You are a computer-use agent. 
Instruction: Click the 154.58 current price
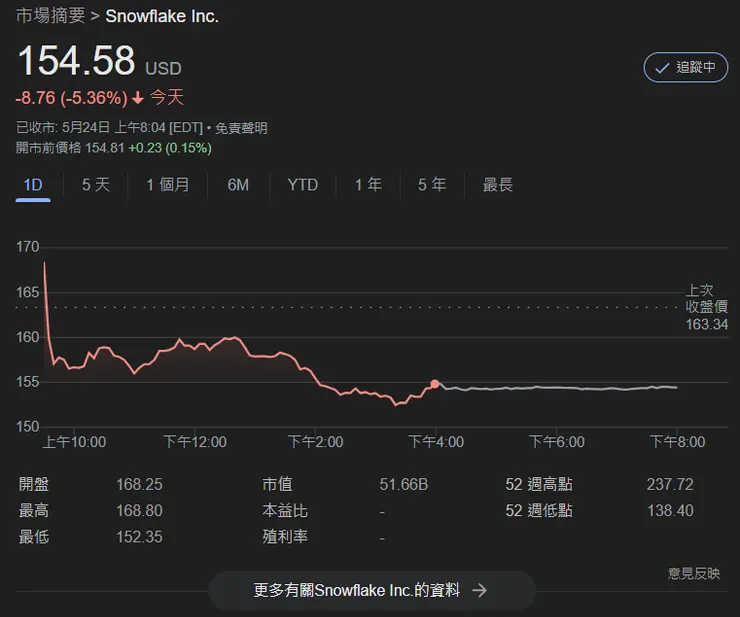pos(76,60)
